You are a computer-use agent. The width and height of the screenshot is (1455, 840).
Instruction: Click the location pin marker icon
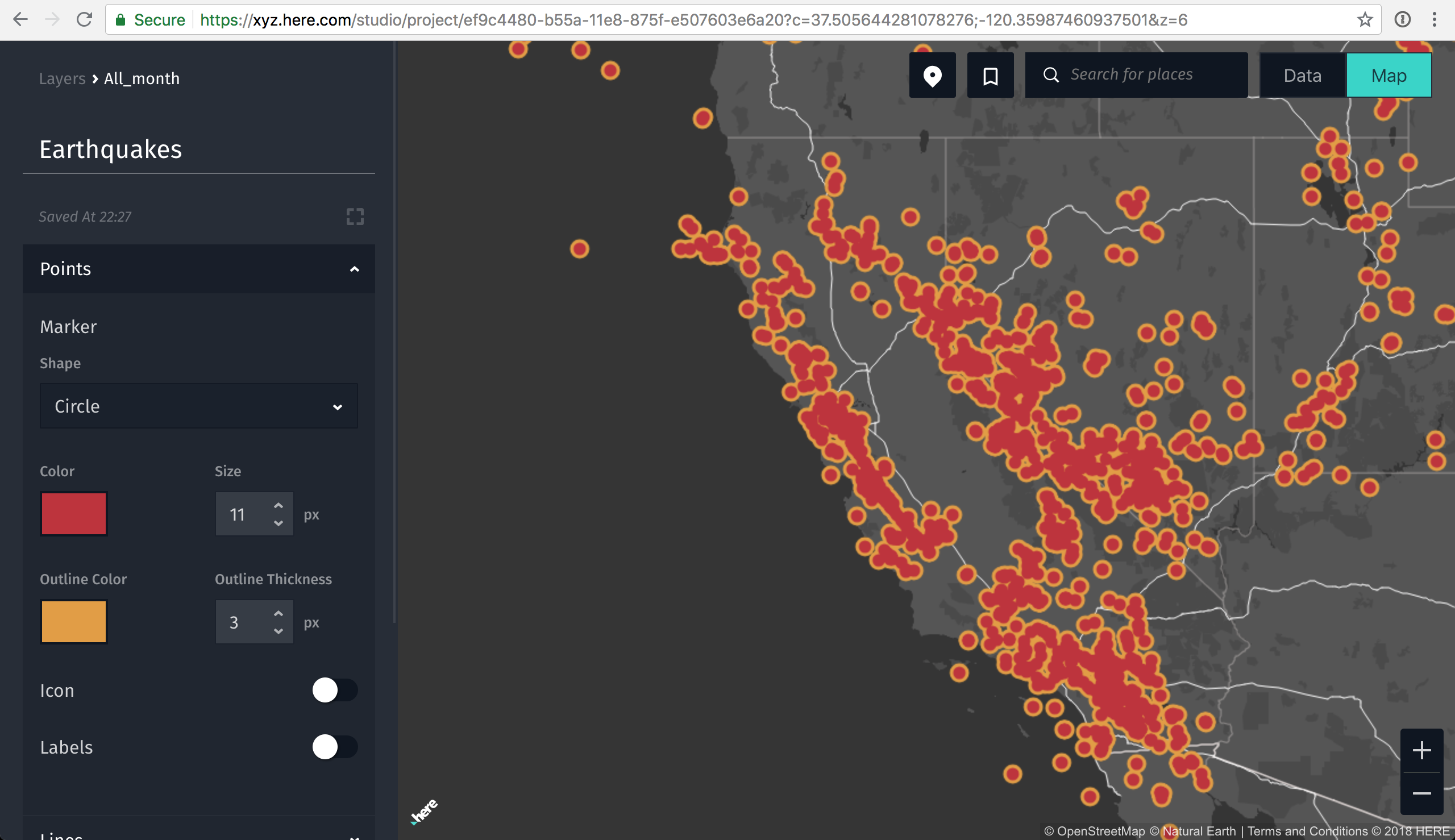[932, 76]
